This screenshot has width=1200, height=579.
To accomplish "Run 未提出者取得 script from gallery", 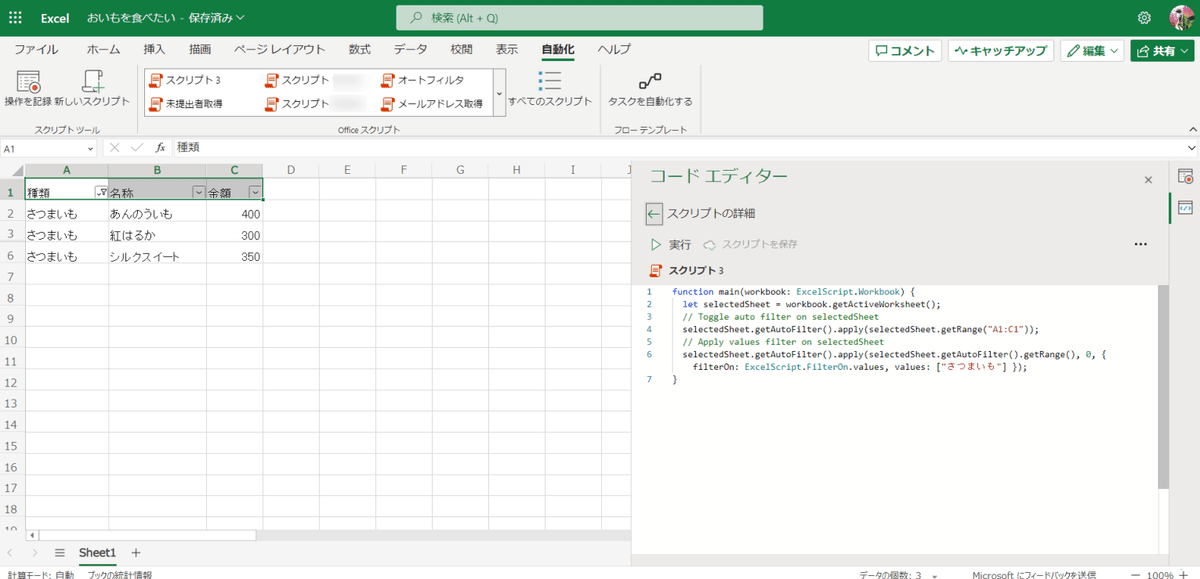I will point(186,103).
